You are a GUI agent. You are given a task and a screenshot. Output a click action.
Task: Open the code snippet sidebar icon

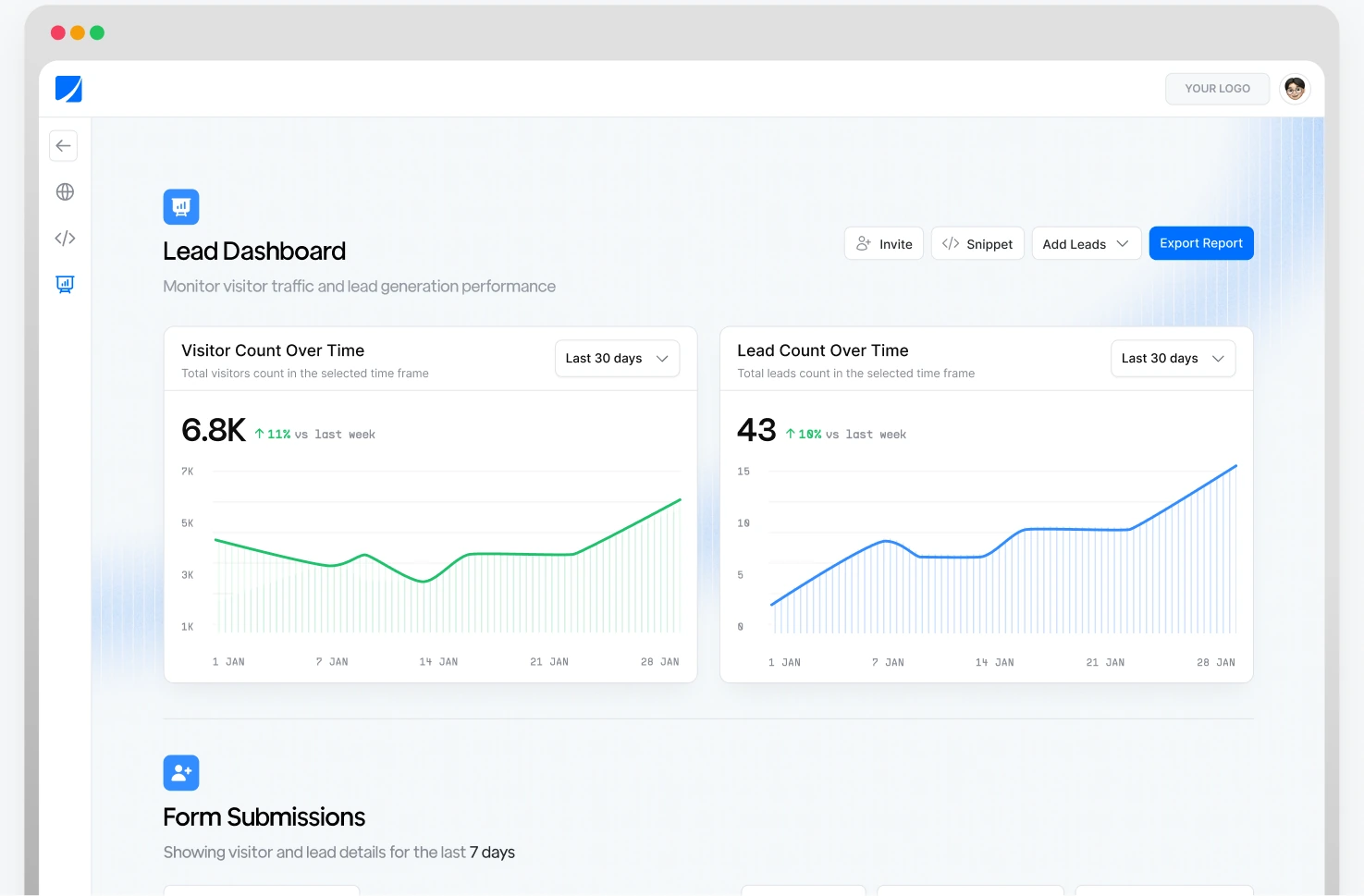point(65,238)
